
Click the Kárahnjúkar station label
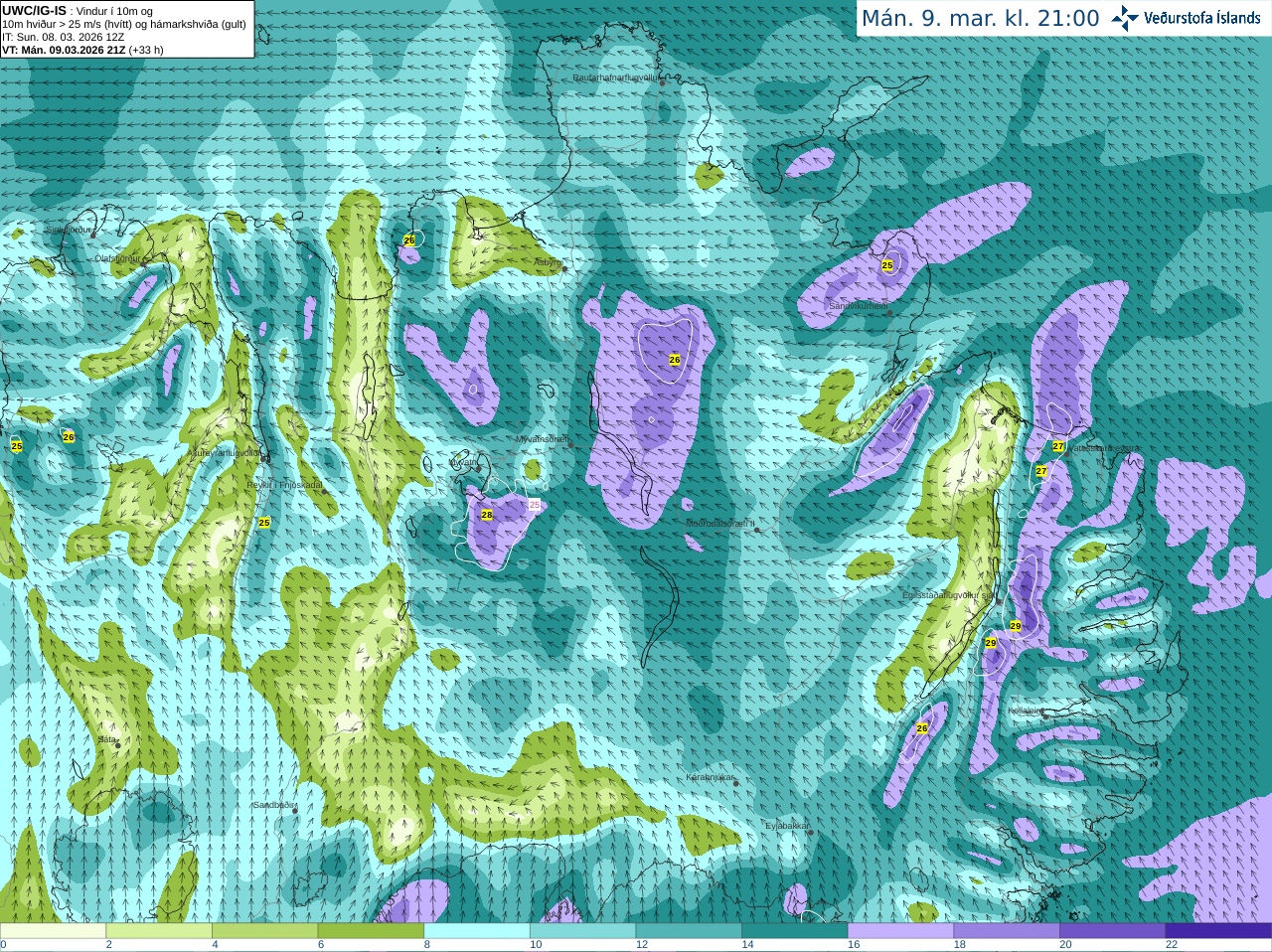tap(711, 777)
